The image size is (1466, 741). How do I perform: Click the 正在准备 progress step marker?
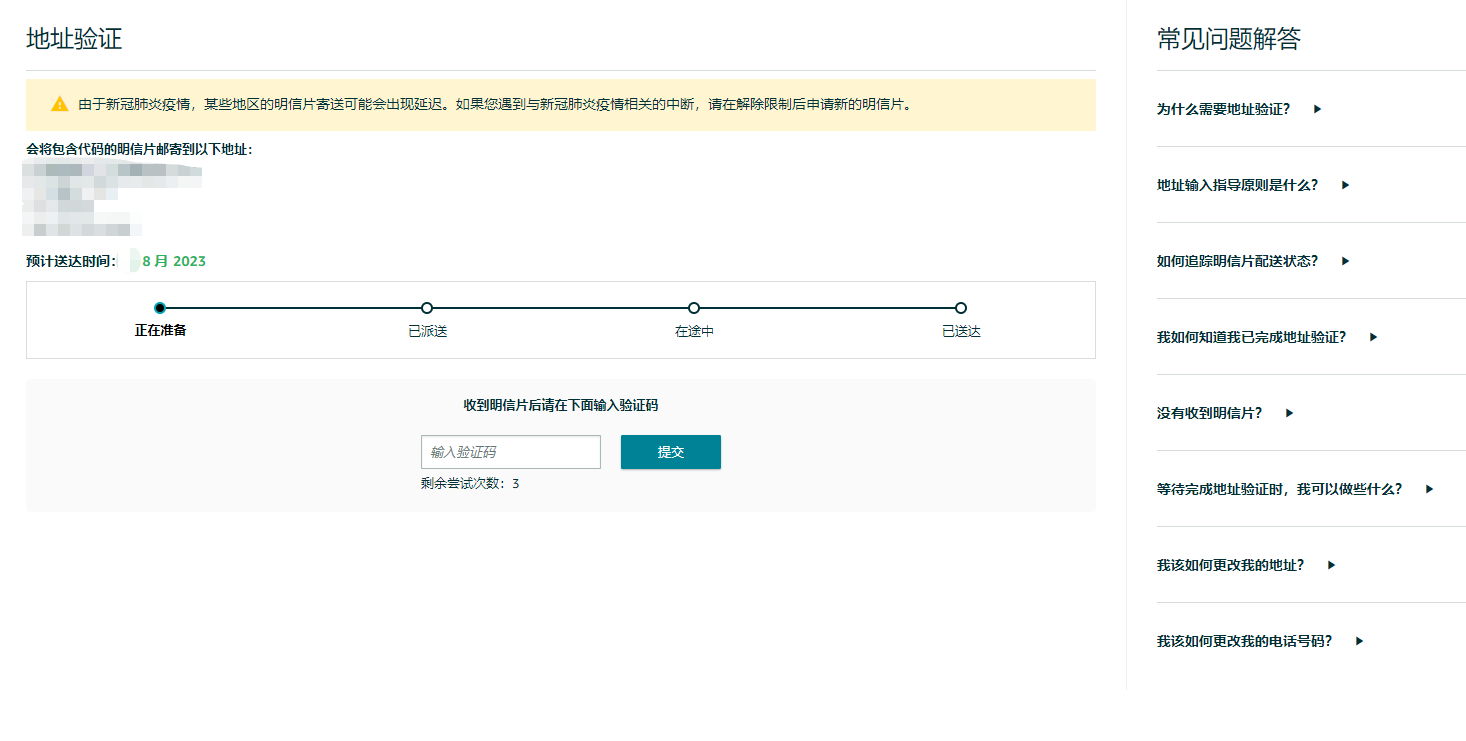click(x=160, y=308)
